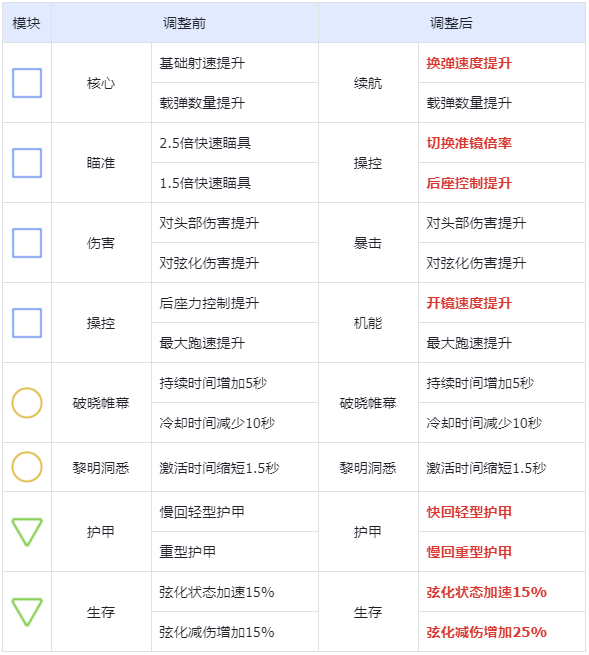Select the green triangle icon beside 生存
The image size is (589, 655).
(27, 612)
